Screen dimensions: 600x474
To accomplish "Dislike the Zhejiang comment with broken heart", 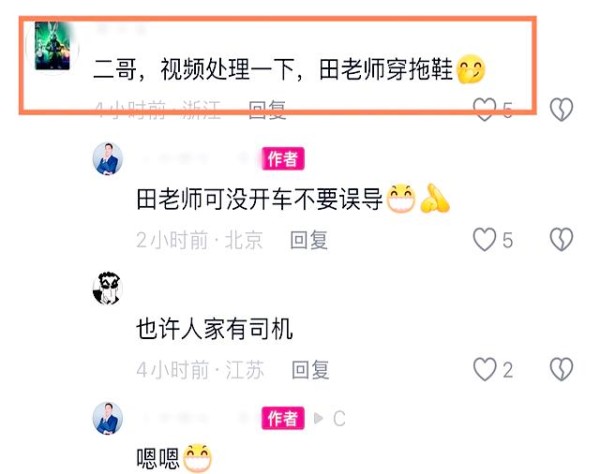I will pyautogui.click(x=561, y=109).
